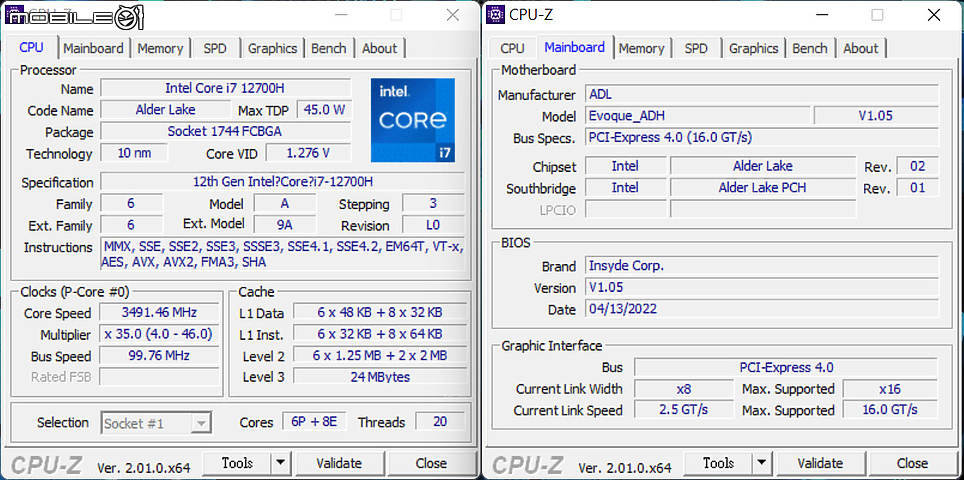Viewport: 964px width, 480px height.
Task: Select Mainboard tab in right window
Action: click(x=575, y=47)
